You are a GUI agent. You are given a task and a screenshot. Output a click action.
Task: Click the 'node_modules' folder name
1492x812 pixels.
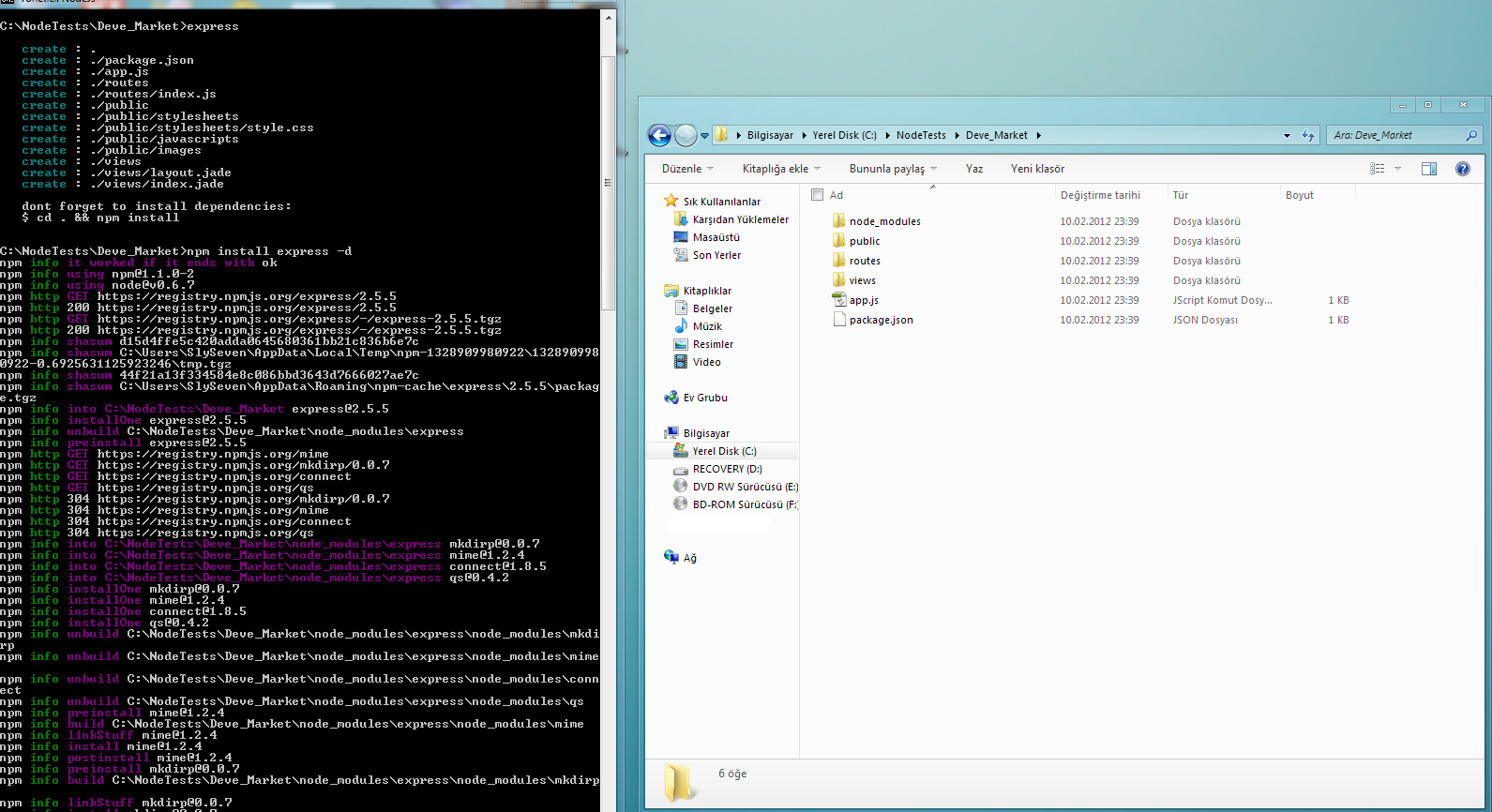coord(884,221)
